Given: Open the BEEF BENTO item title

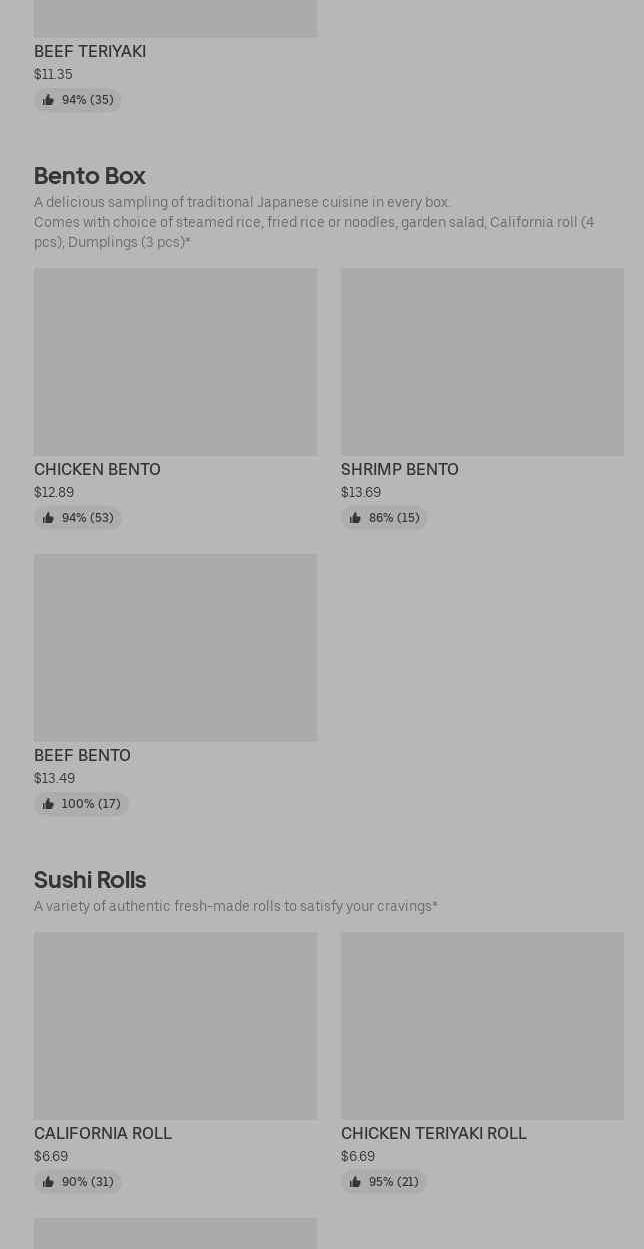Looking at the screenshot, I should pyautogui.click(x=82, y=755).
